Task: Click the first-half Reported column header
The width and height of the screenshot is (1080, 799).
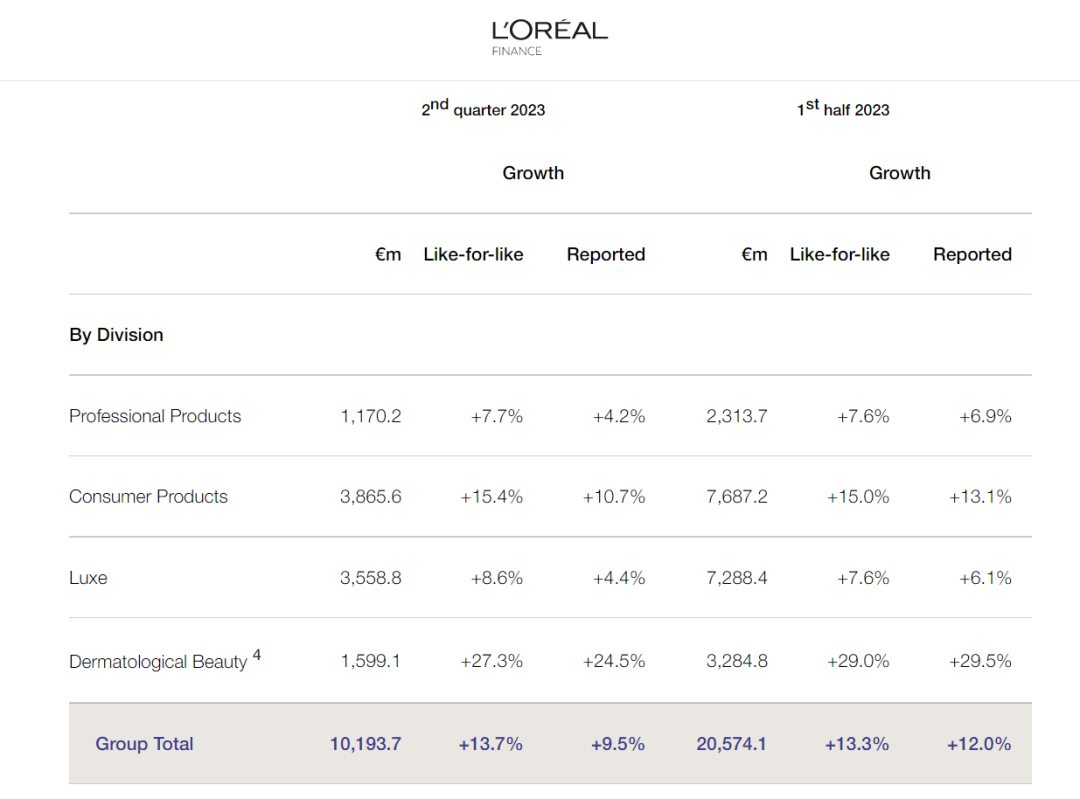Action: coord(972,254)
